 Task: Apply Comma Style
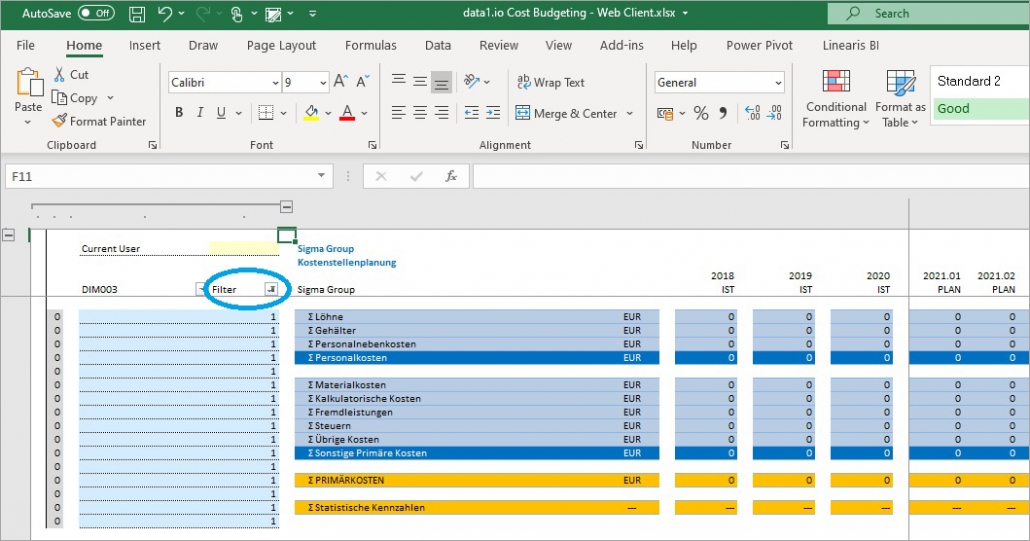click(723, 113)
